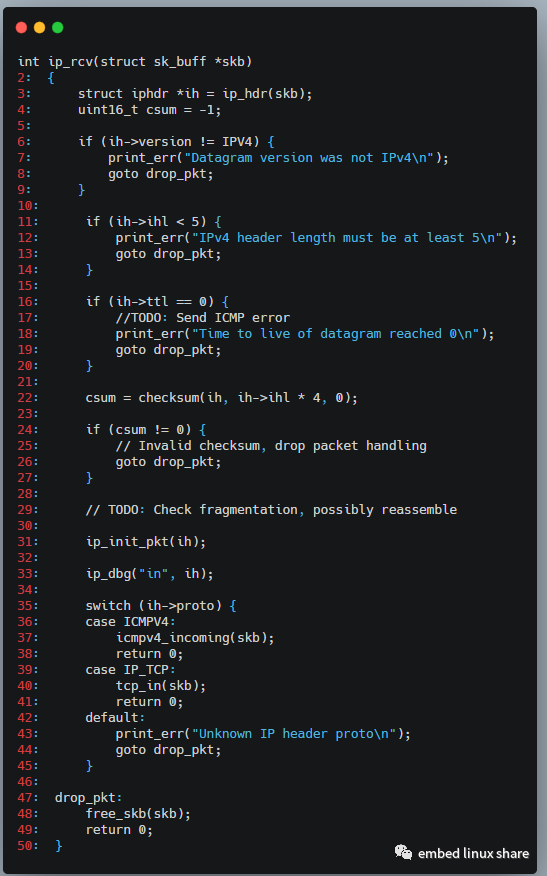Click the uint16_t csum declaration
Screen dimensions: 547x876
click(150, 110)
